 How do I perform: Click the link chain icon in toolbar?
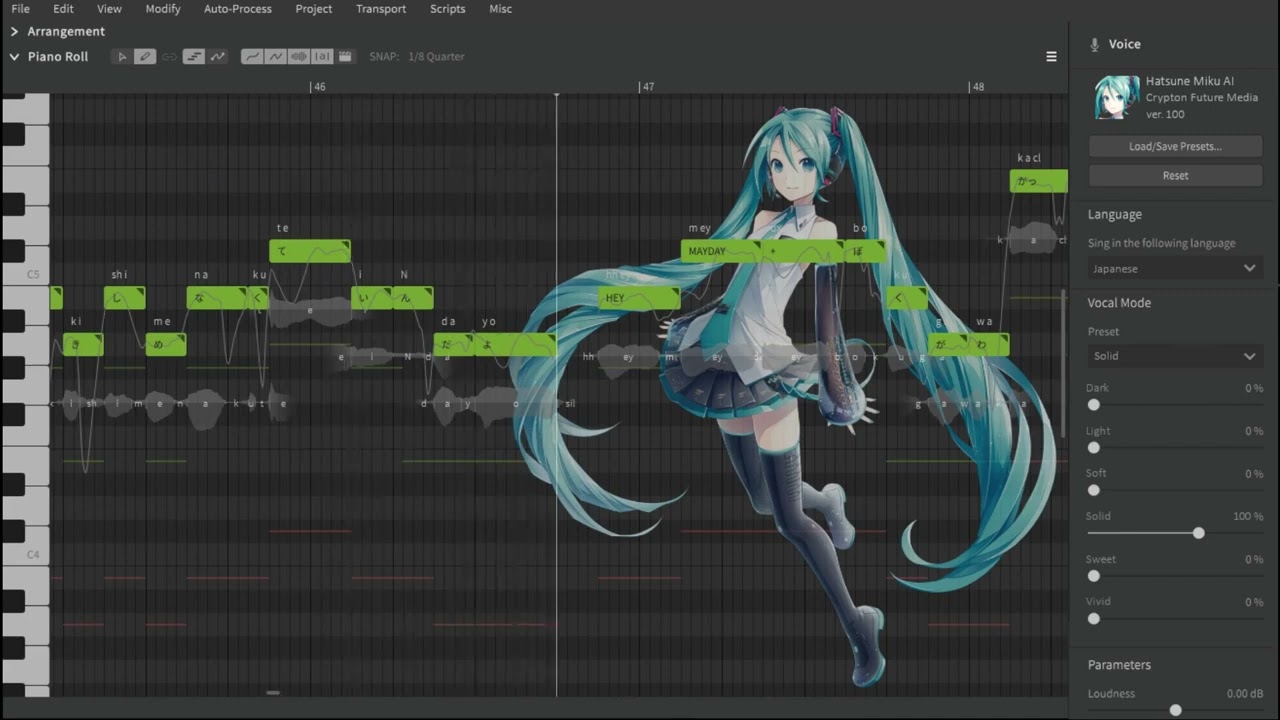tap(169, 57)
